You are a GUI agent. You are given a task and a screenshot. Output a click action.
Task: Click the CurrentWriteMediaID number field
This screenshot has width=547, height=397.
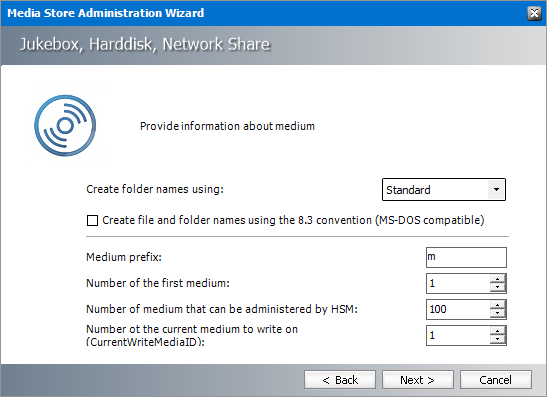coord(458,335)
